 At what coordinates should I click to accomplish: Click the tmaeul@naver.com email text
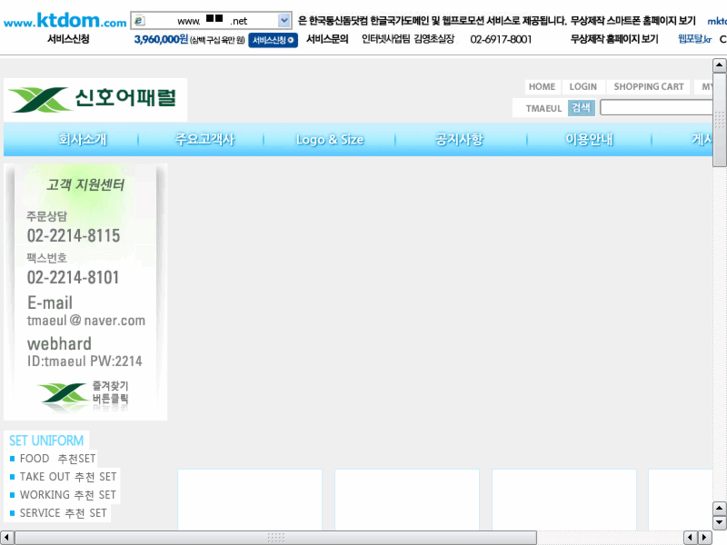[x=86, y=321]
